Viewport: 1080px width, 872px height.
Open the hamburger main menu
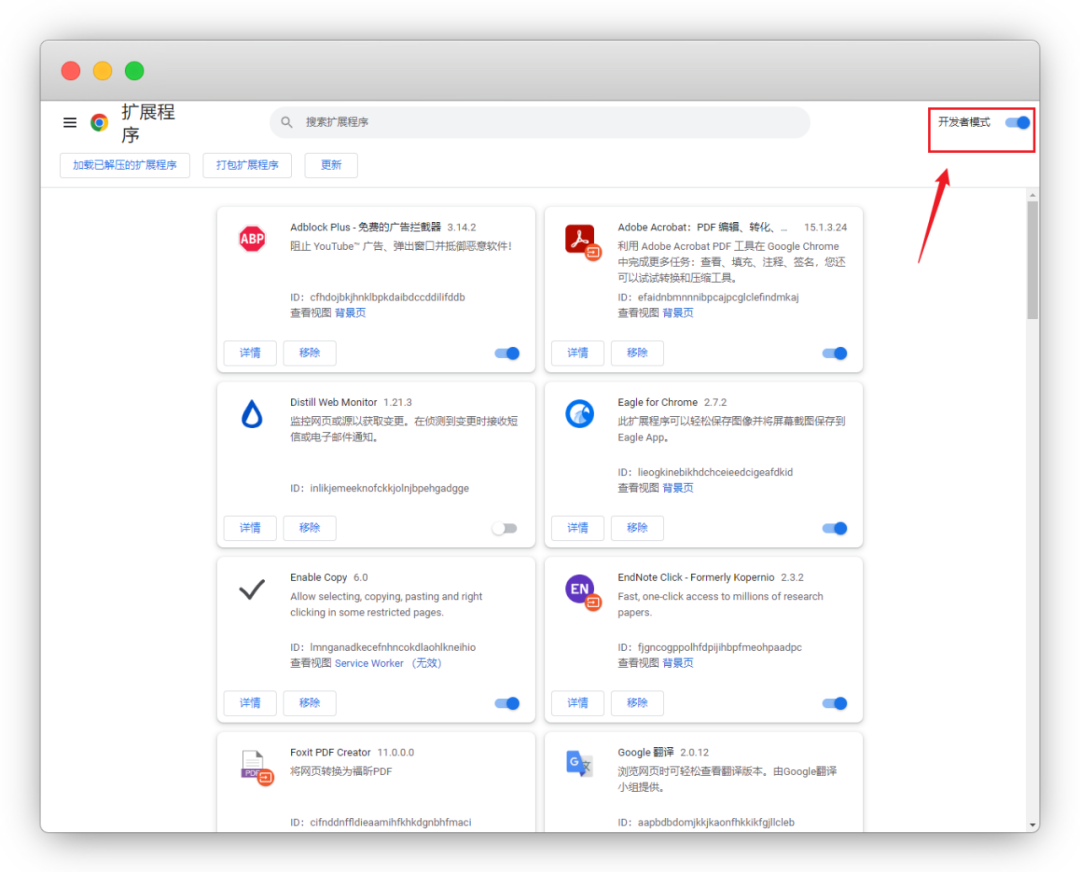pyautogui.click(x=70, y=123)
